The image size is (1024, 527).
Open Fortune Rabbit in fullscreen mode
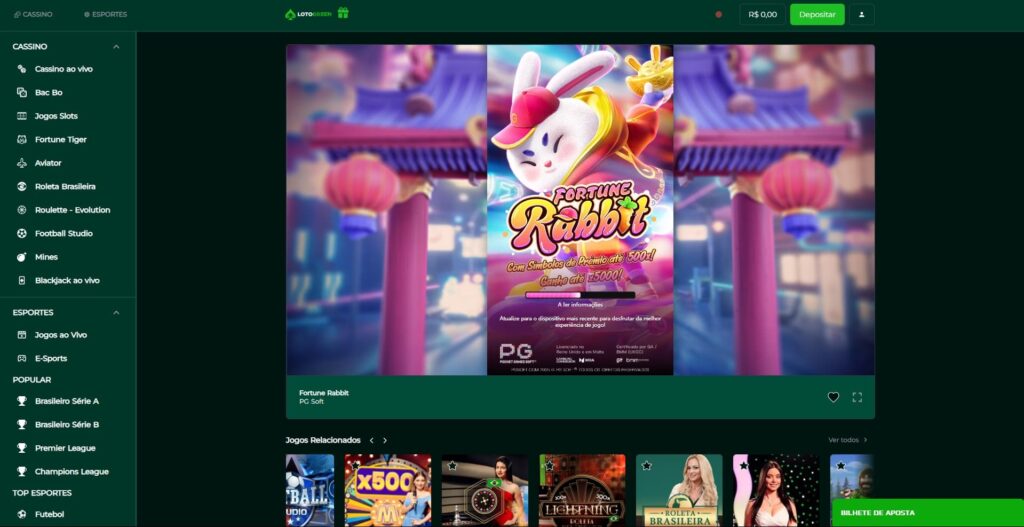tap(857, 397)
